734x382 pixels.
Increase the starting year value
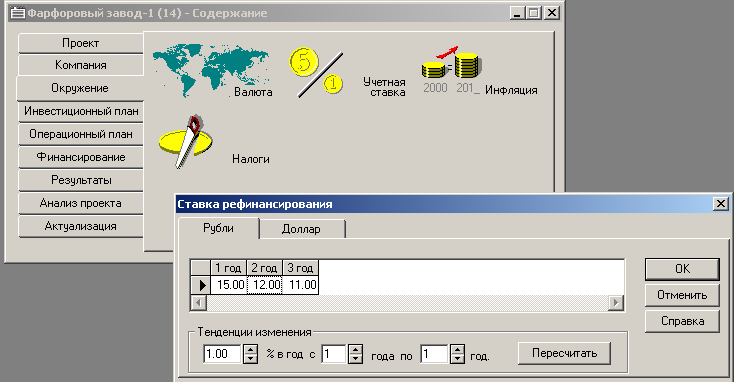click(355, 349)
